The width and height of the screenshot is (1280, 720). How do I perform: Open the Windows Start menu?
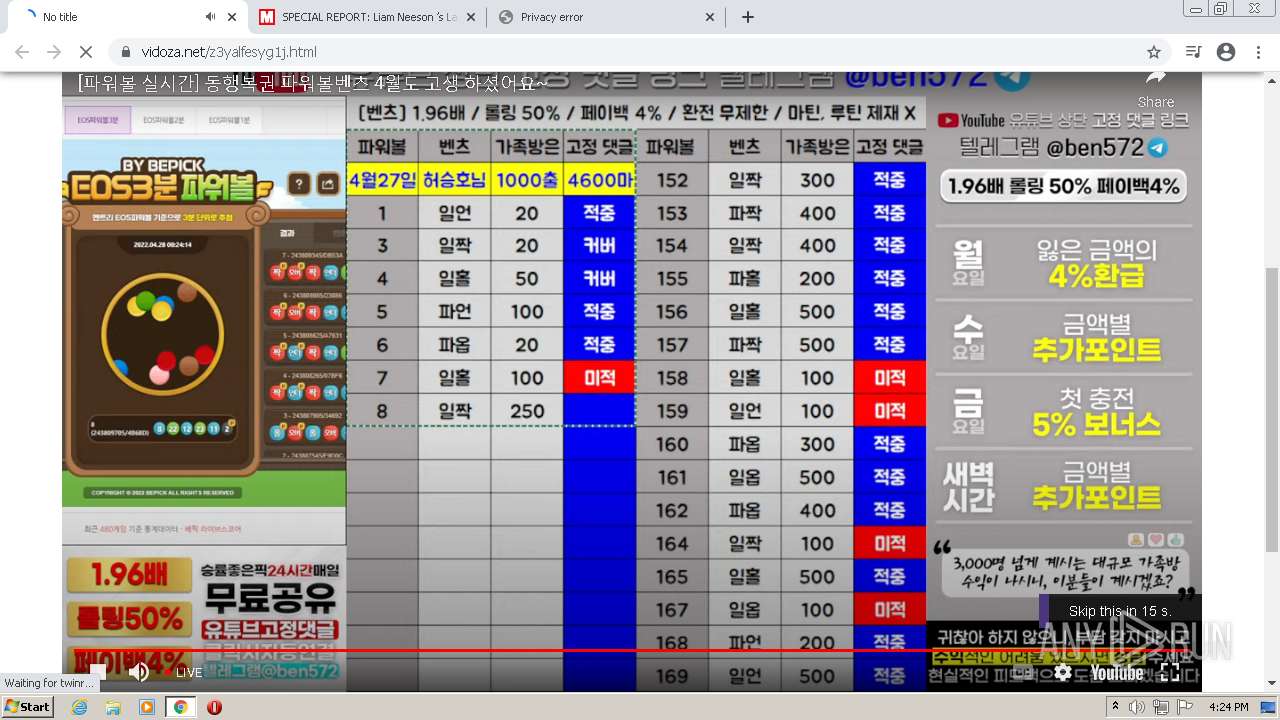pos(28,707)
